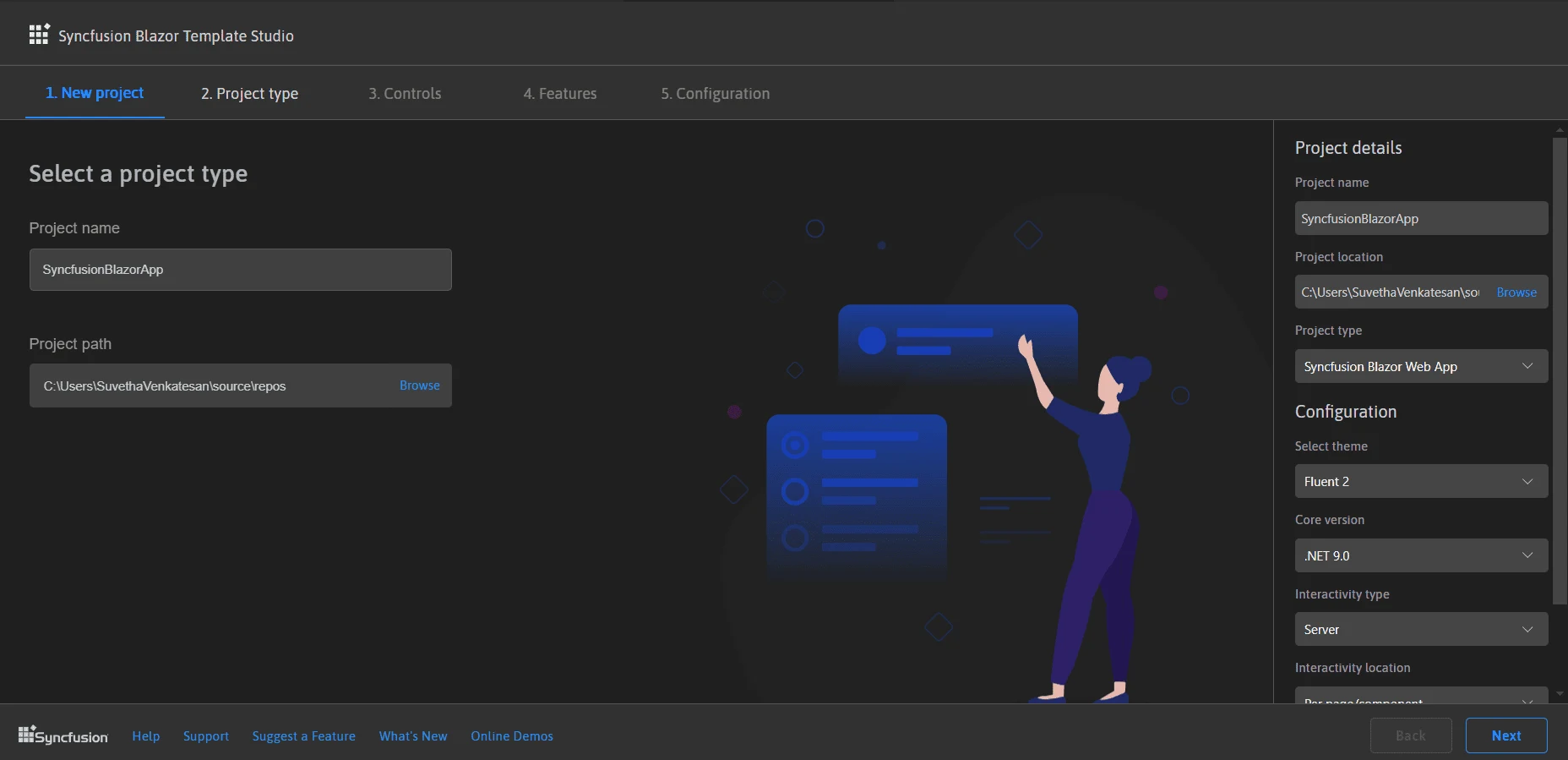Viewport: 1568px width, 760px height.
Task: Click the Project location label
Action: pos(1339,257)
